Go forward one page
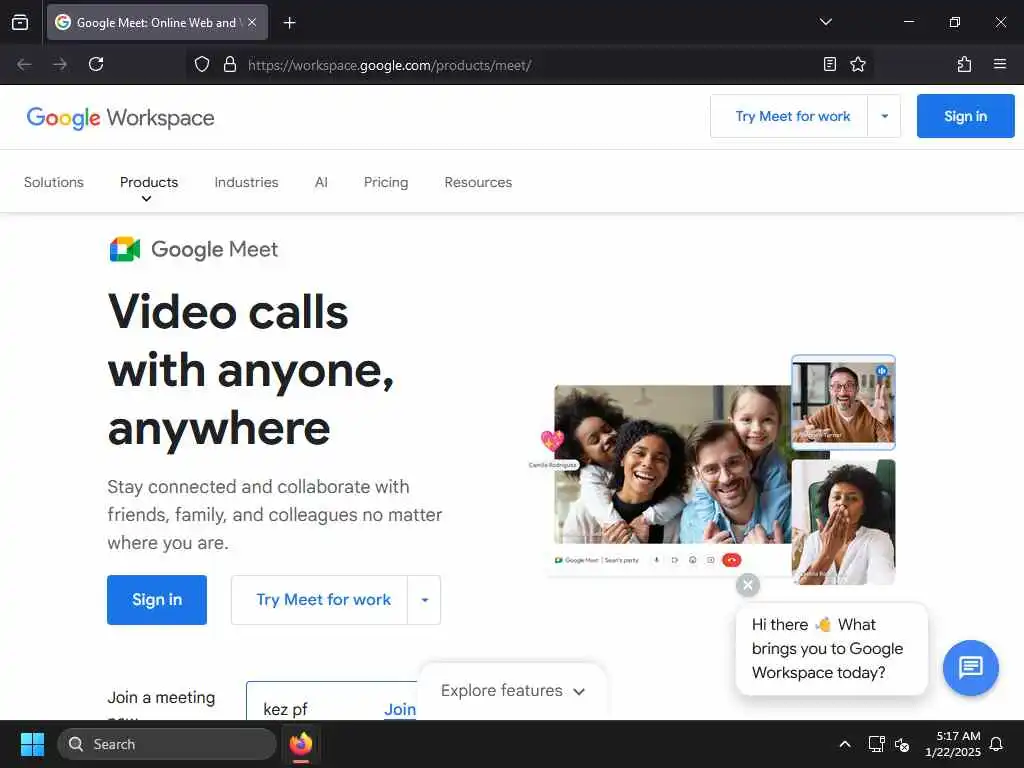The image size is (1024, 768). click(x=60, y=64)
